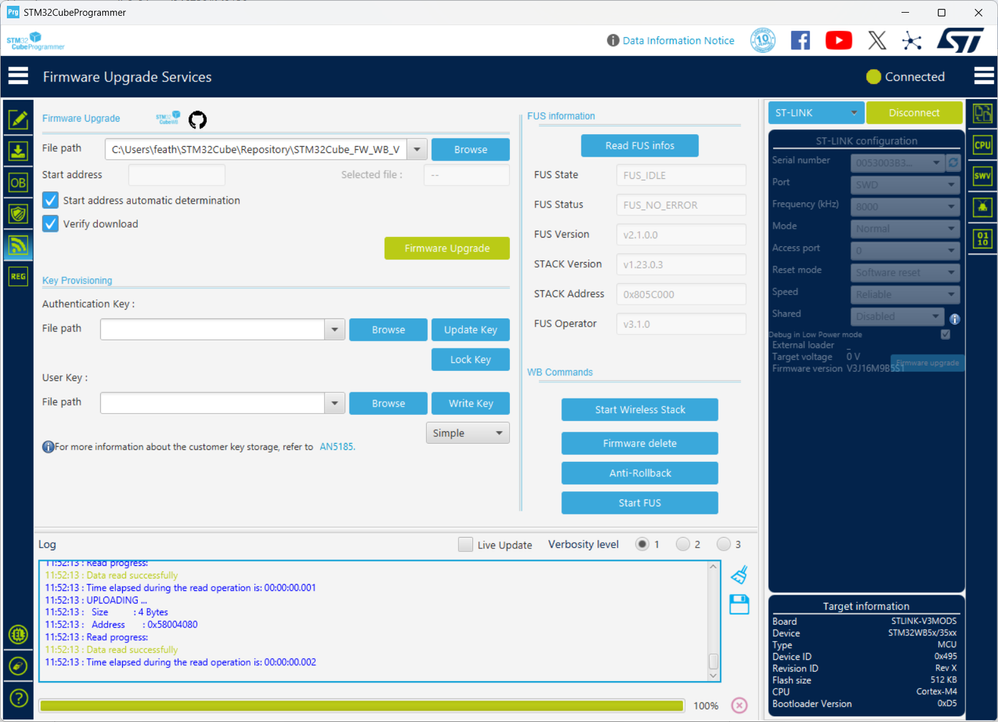Click Read FUS infos button

[640, 146]
